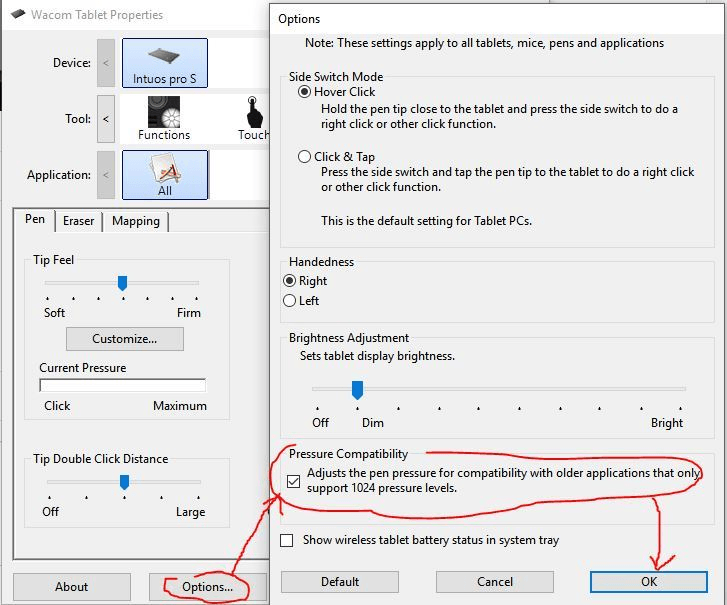Viewport: 727px width, 605px height.
Task: Choose Left handedness
Action: click(x=289, y=301)
